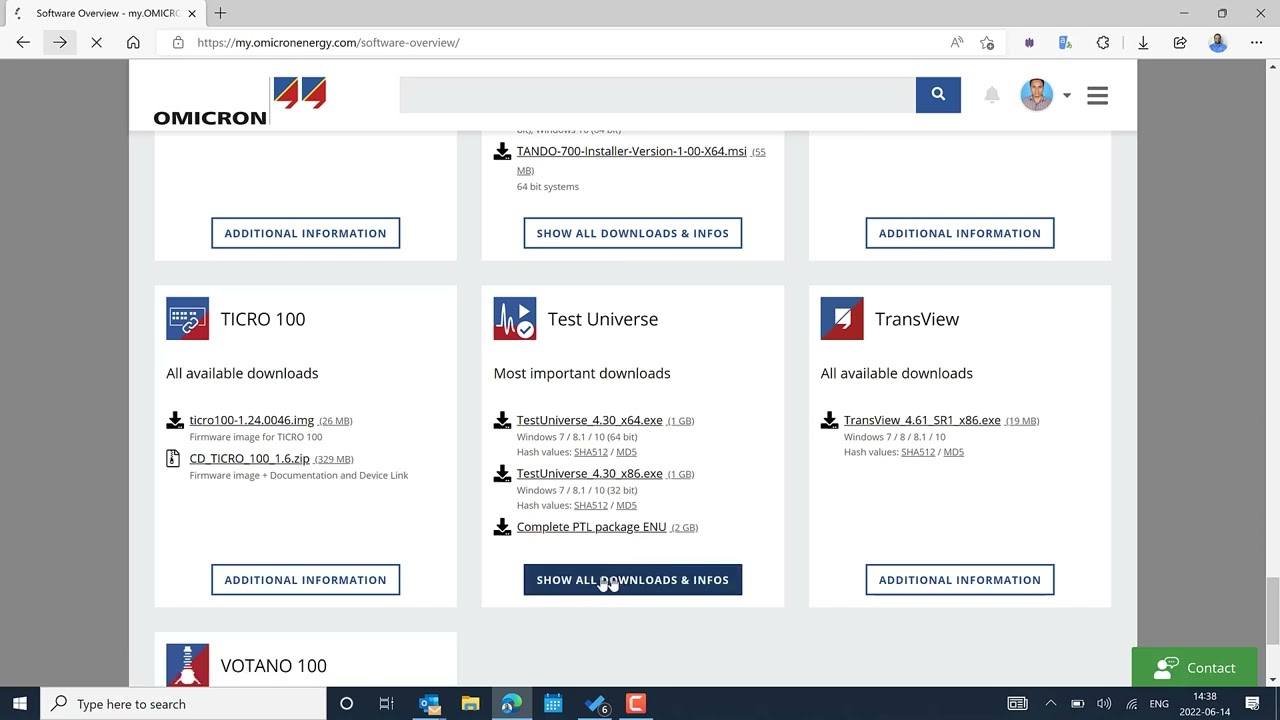Download CD_TICRO_100_1.6.zip

[249, 458]
